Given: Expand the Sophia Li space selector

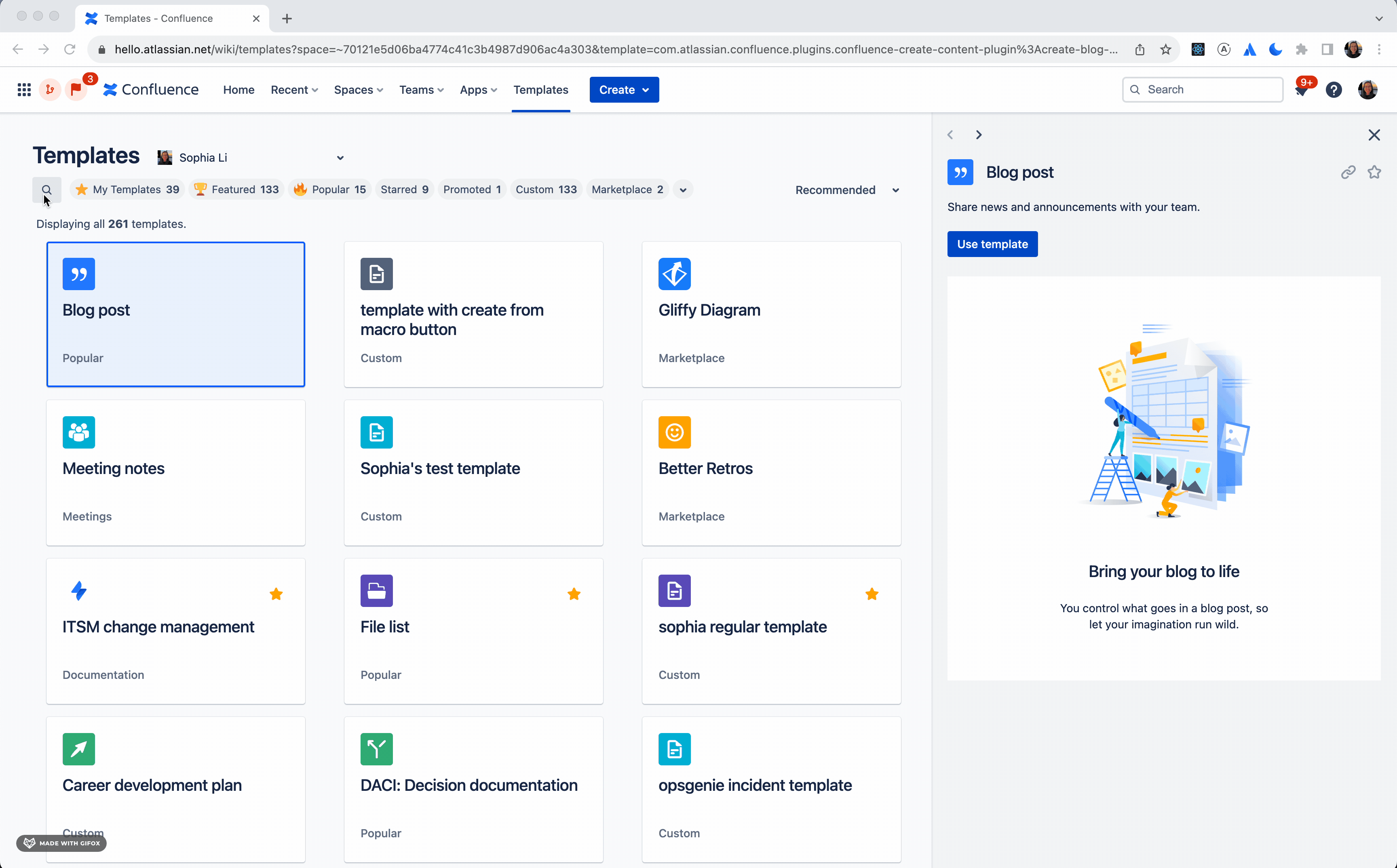Looking at the screenshot, I should (x=340, y=157).
